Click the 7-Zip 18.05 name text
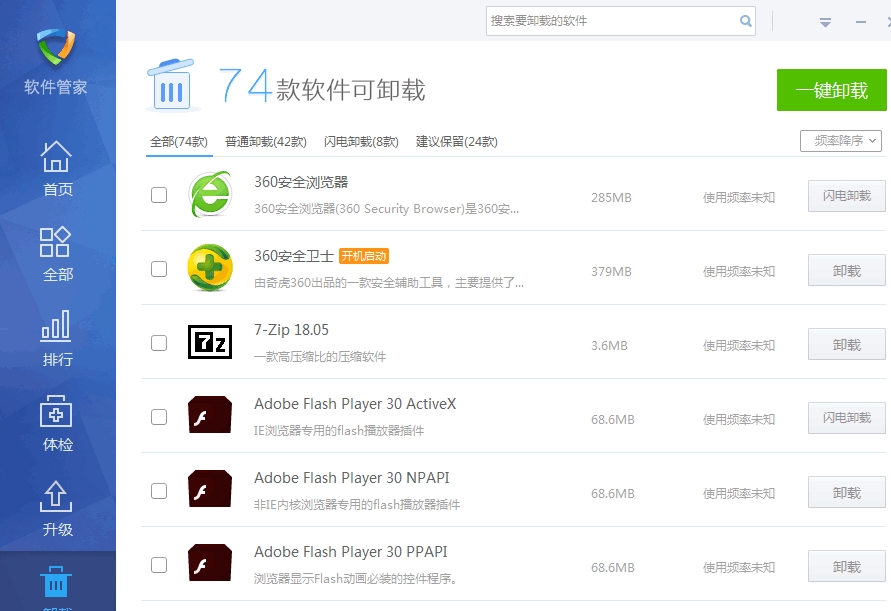The image size is (891, 611). pos(292,330)
